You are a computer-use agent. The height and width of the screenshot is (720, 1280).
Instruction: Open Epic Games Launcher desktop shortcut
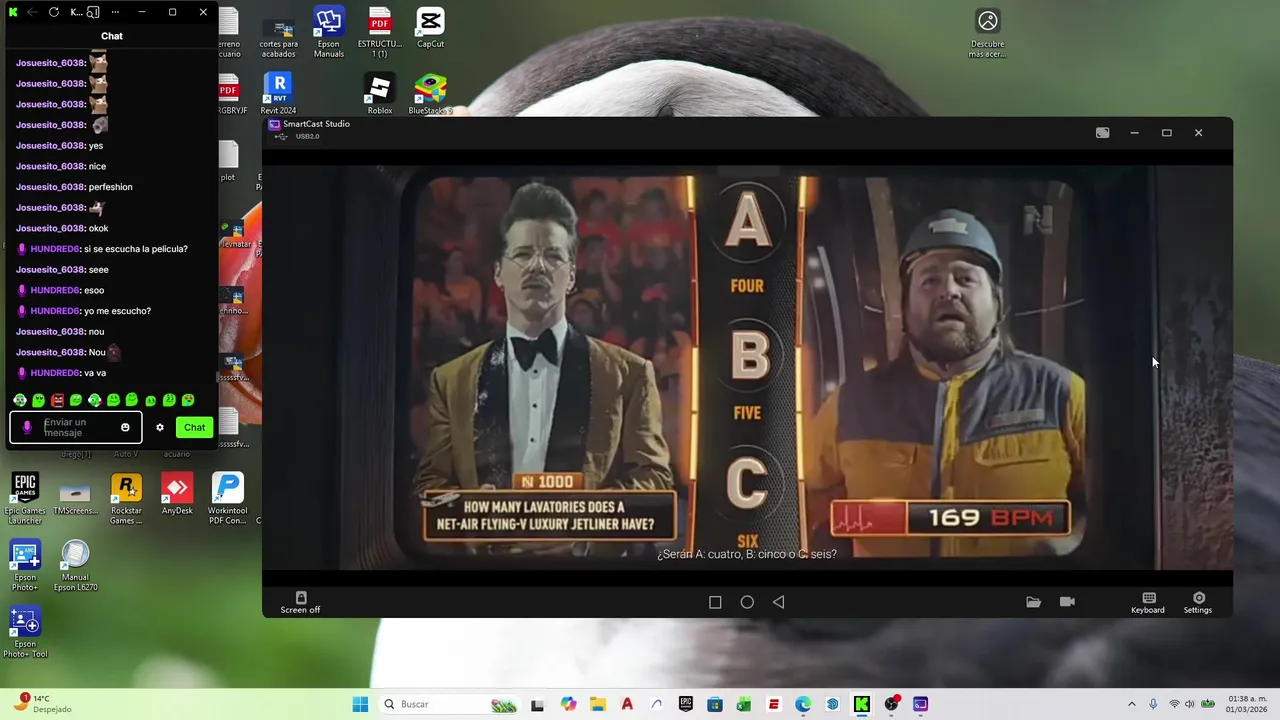pyautogui.click(x=25, y=499)
